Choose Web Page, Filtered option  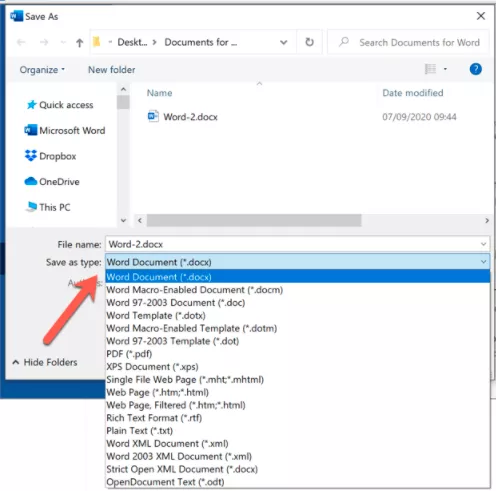(x=298, y=405)
